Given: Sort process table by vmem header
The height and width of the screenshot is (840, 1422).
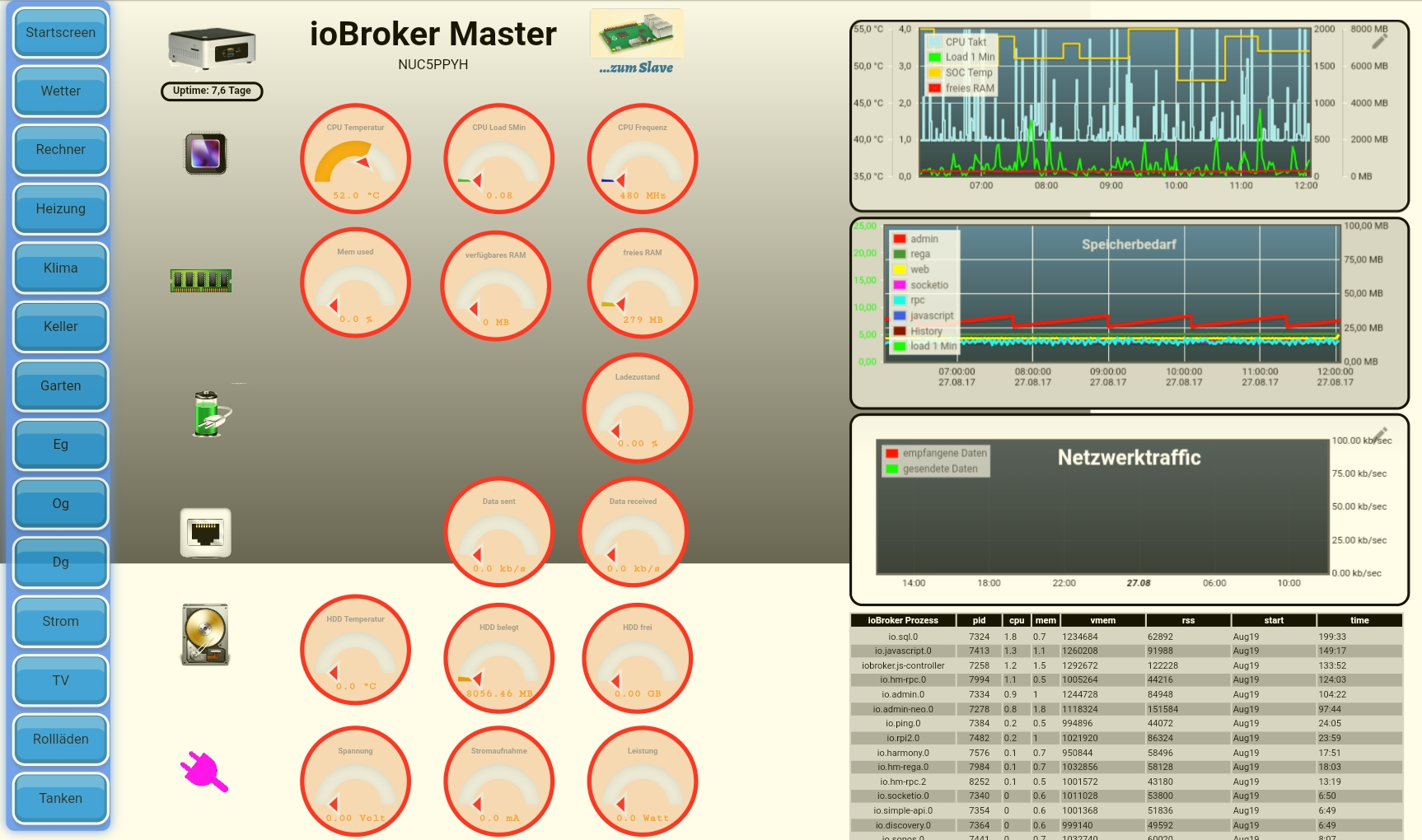Looking at the screenshot, I should [x=1102, y=621].
